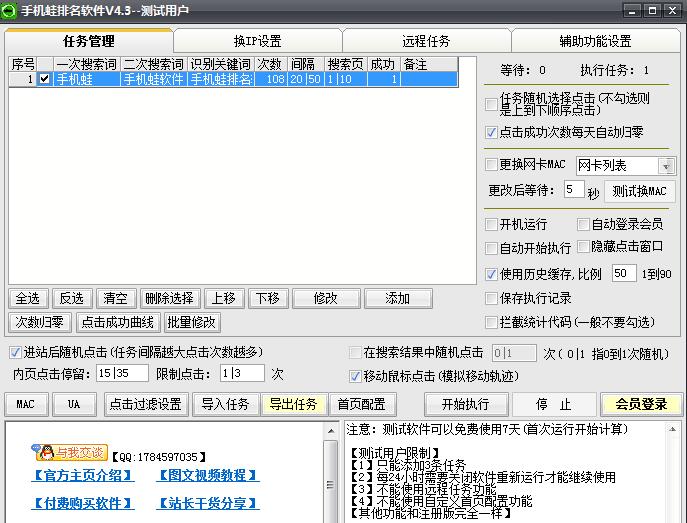Toggle the checkbox in task row 1
The width and height of the screenshot is (687, 523).
(x=44, y=79)
